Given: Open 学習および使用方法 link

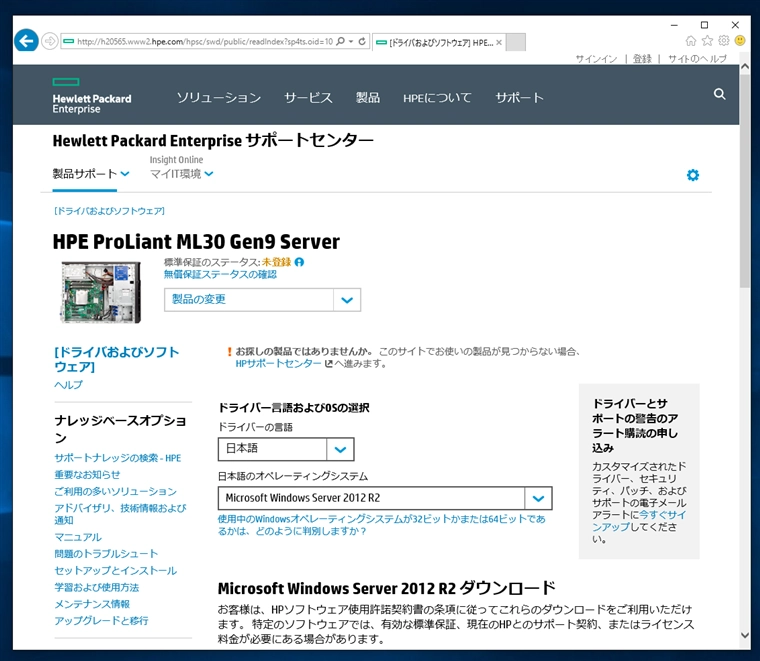Looking at the screenshot, I should pyautogui.click(x=96, y=587).
